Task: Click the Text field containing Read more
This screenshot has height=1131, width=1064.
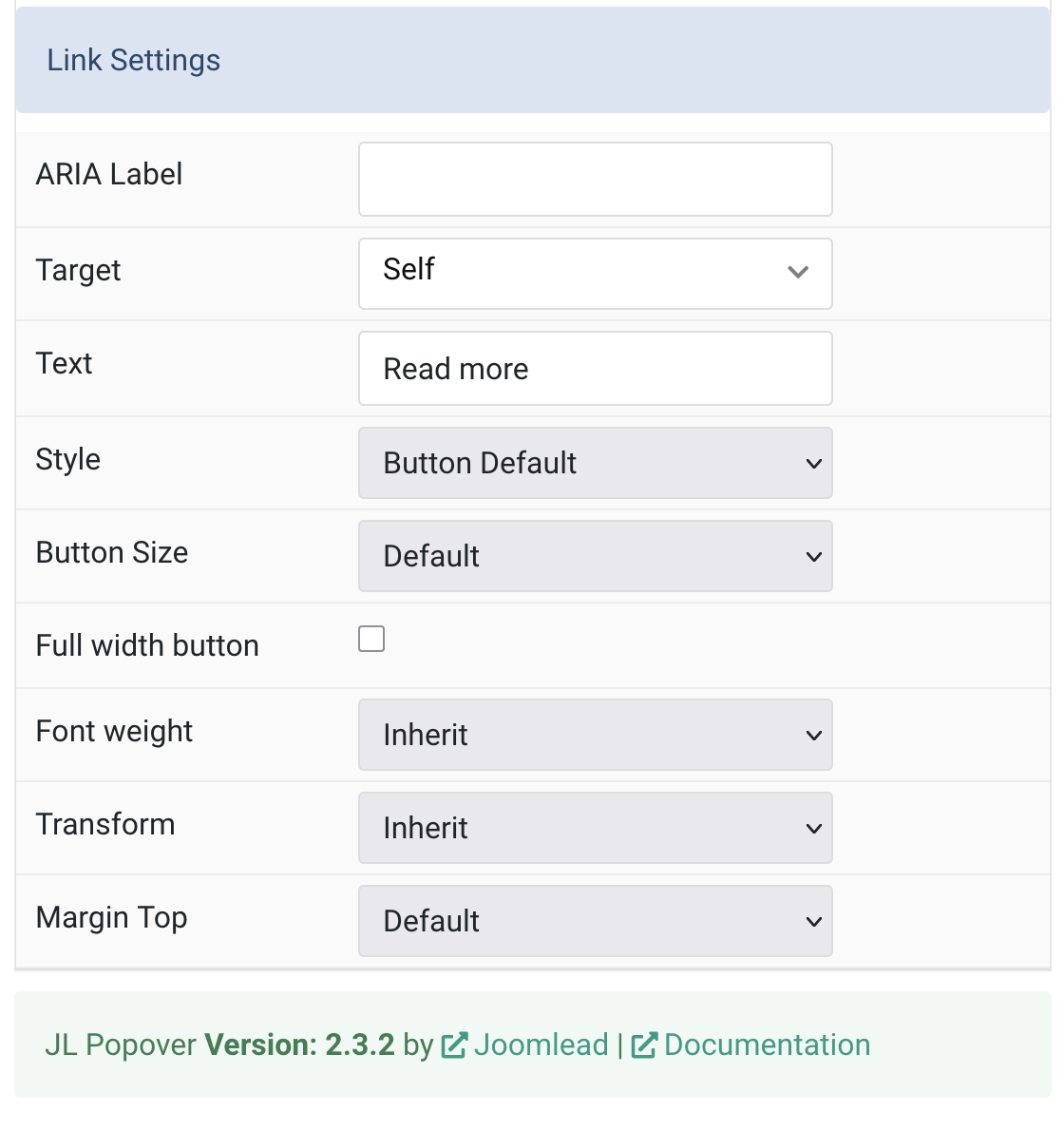Action: coord(596,369)
